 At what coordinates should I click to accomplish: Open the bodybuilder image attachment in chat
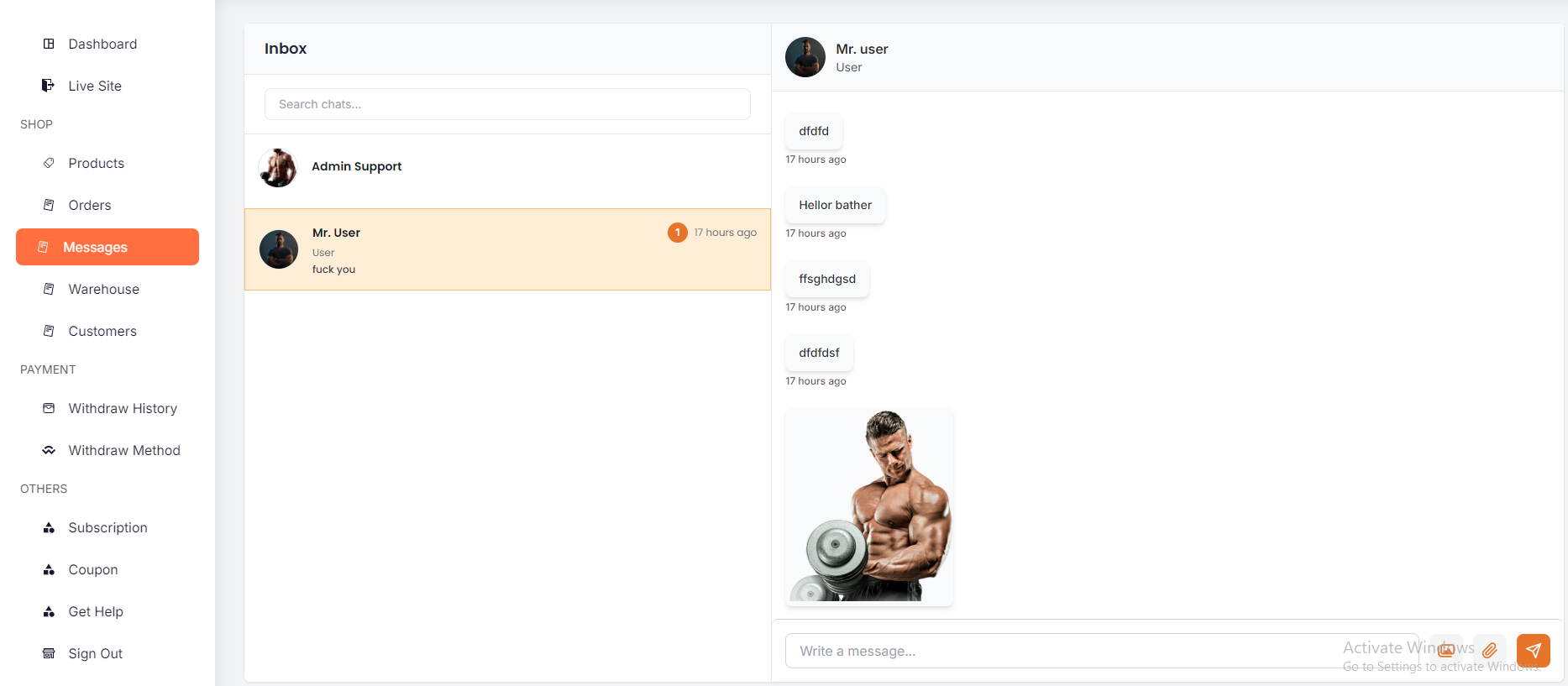869,506
